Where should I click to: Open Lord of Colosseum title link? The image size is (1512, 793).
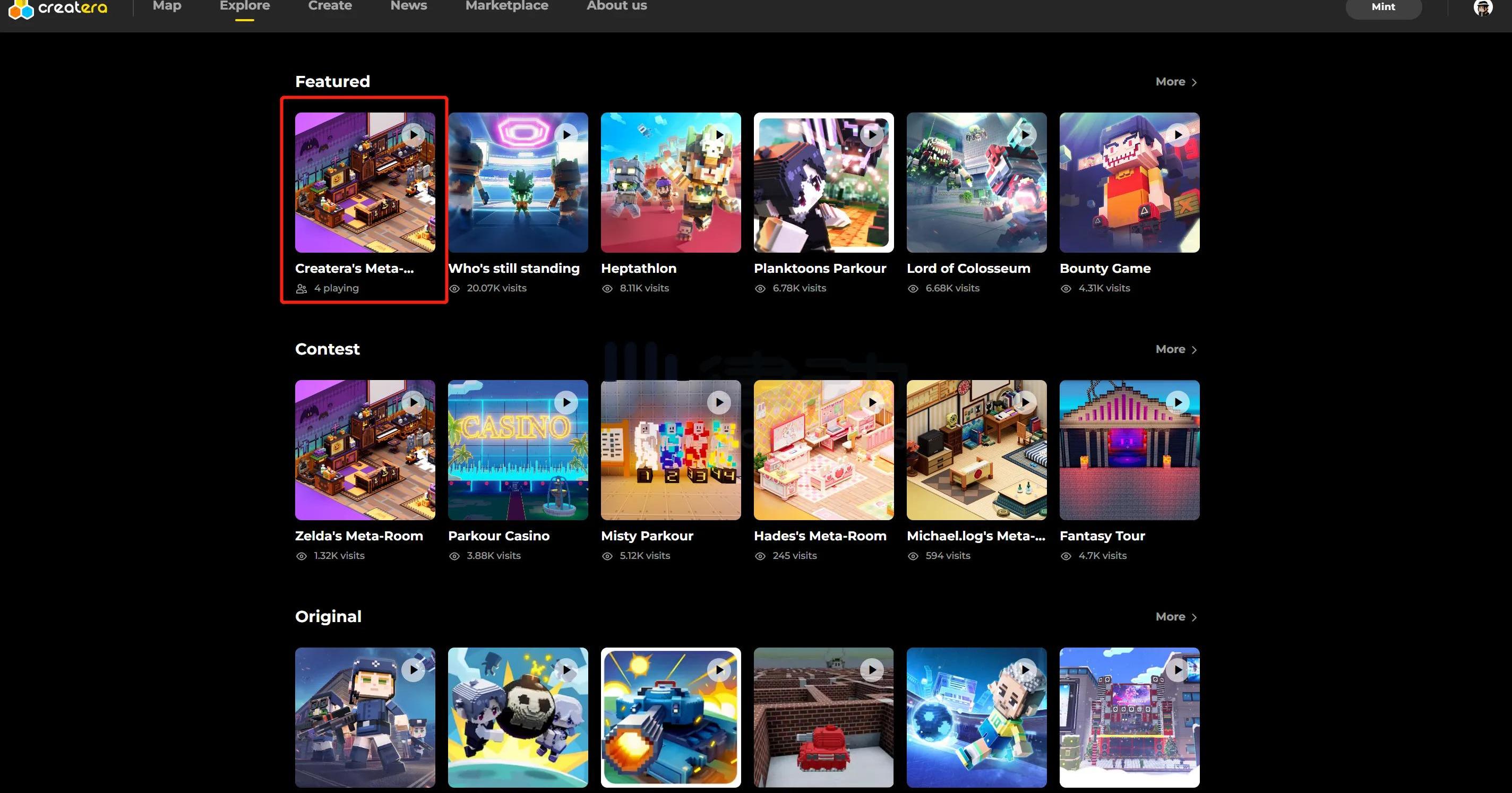968,268
